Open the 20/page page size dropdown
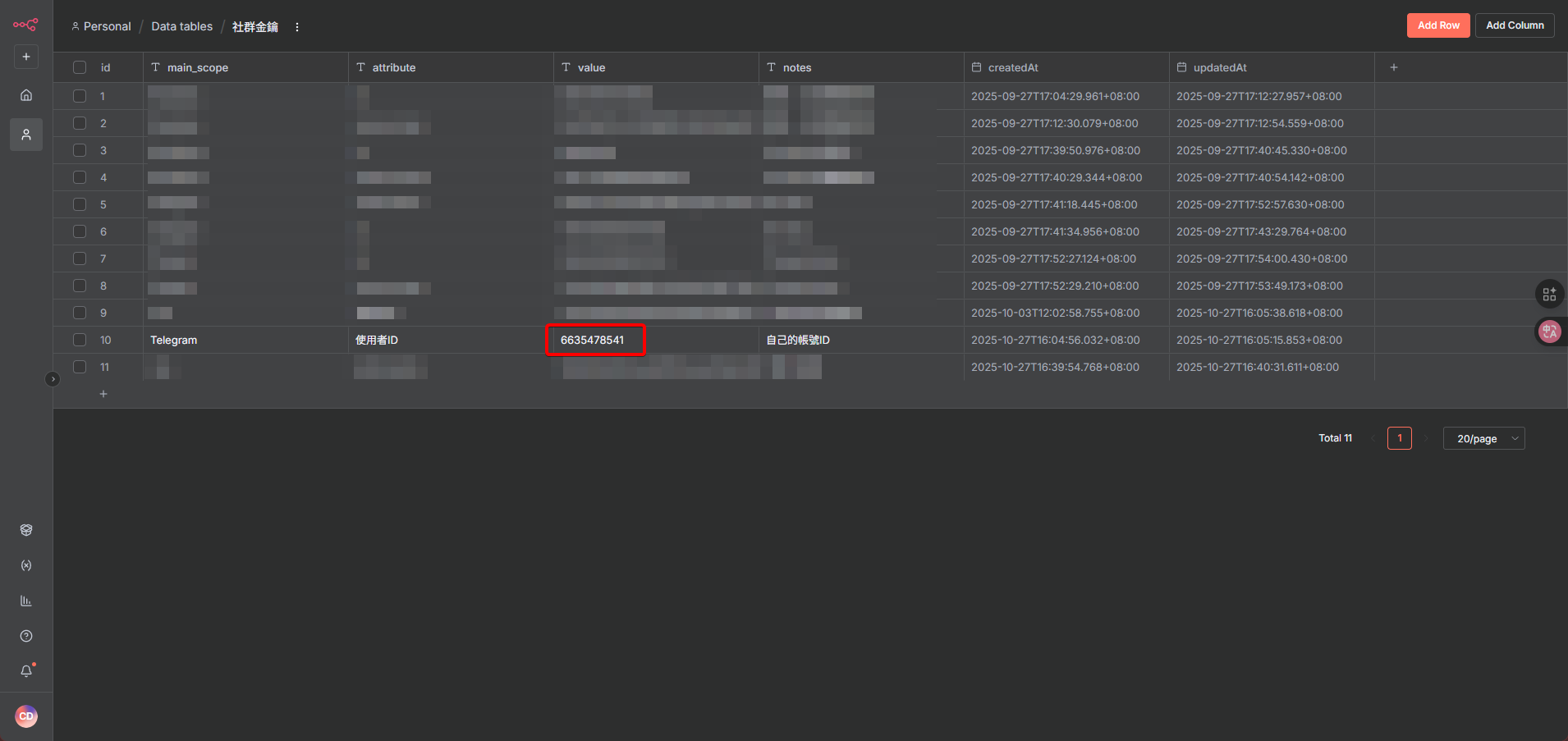This screenshot has width=1568, height=741. tap(1483, 438)
